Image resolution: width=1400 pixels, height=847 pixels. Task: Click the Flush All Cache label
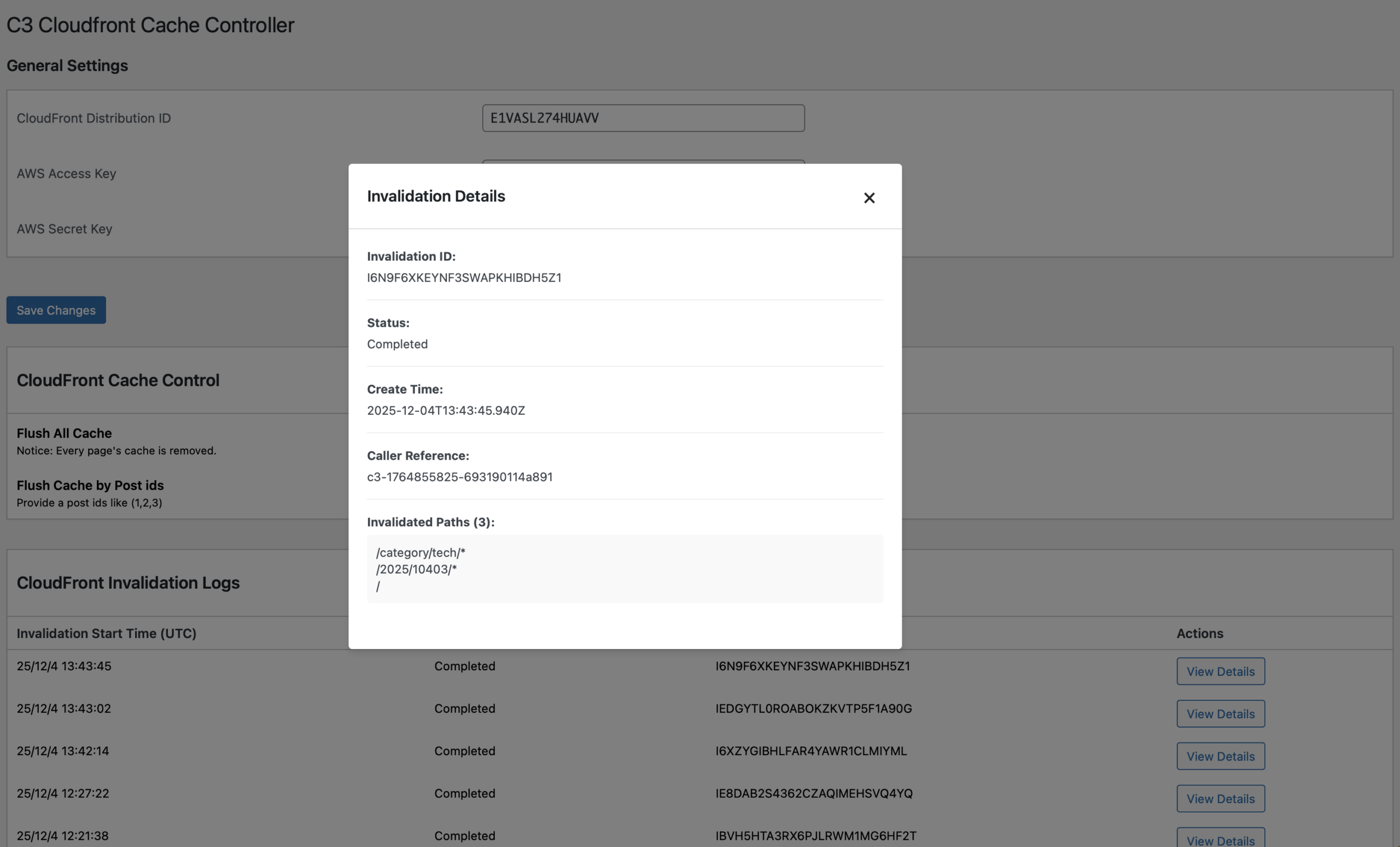tap(64, 433)
